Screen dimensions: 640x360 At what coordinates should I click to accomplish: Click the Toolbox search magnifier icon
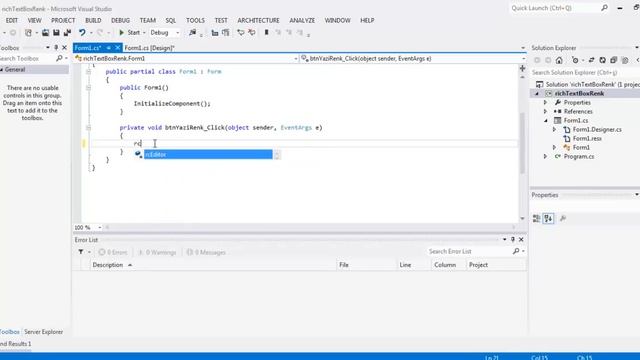[59, 58]
